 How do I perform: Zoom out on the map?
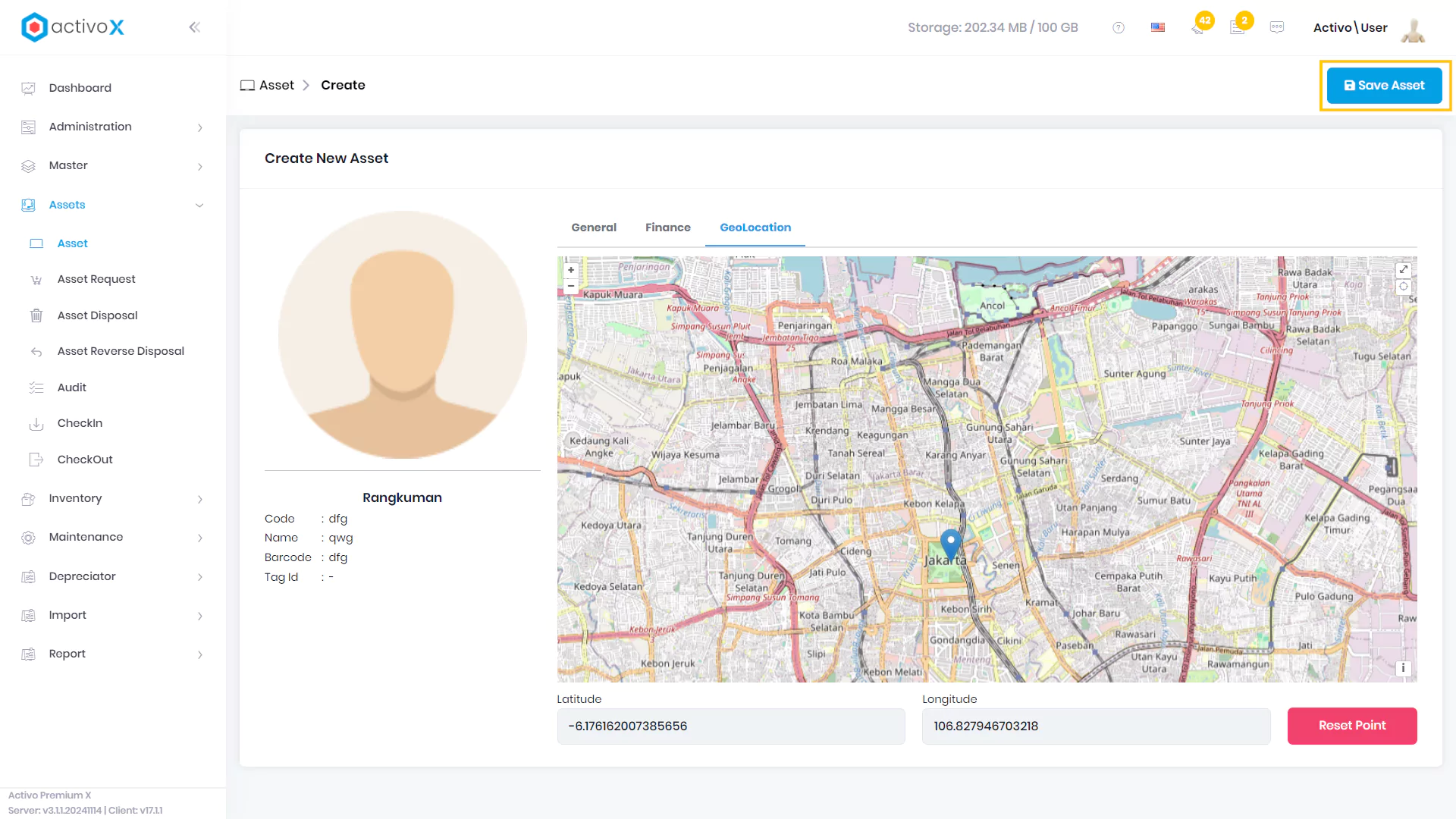coord(571,286)
